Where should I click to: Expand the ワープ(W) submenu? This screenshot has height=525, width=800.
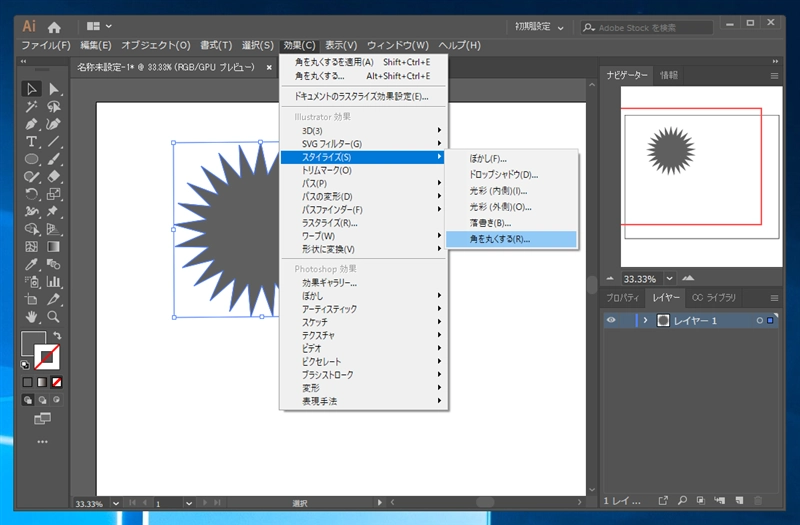click(363, 236)
